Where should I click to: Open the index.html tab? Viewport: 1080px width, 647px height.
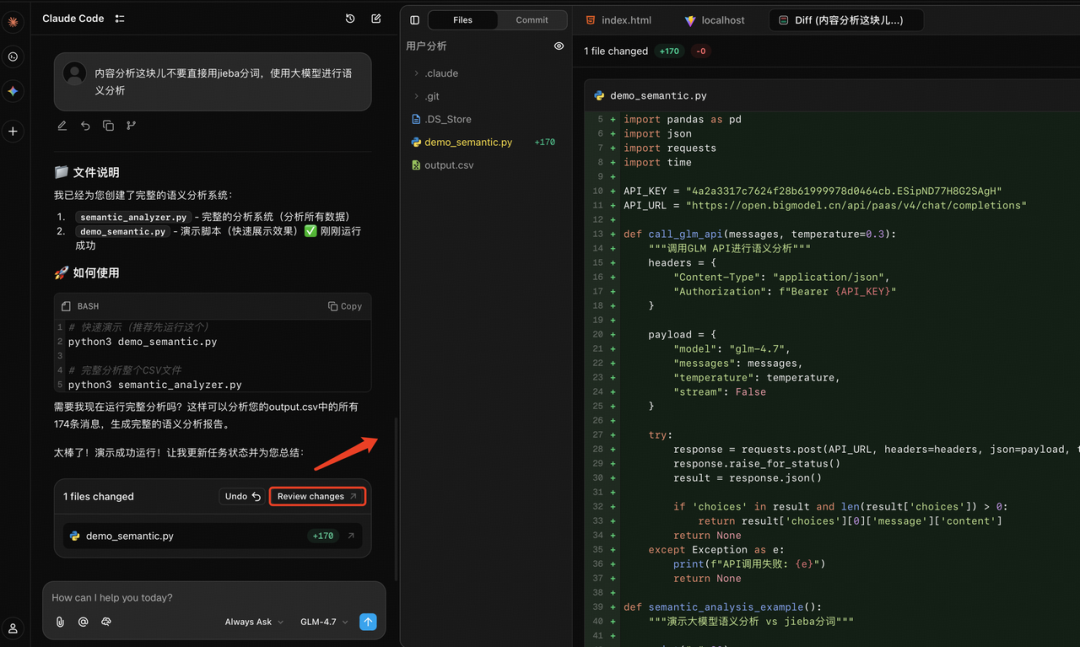pyautogui.click(x=619, y=20)
